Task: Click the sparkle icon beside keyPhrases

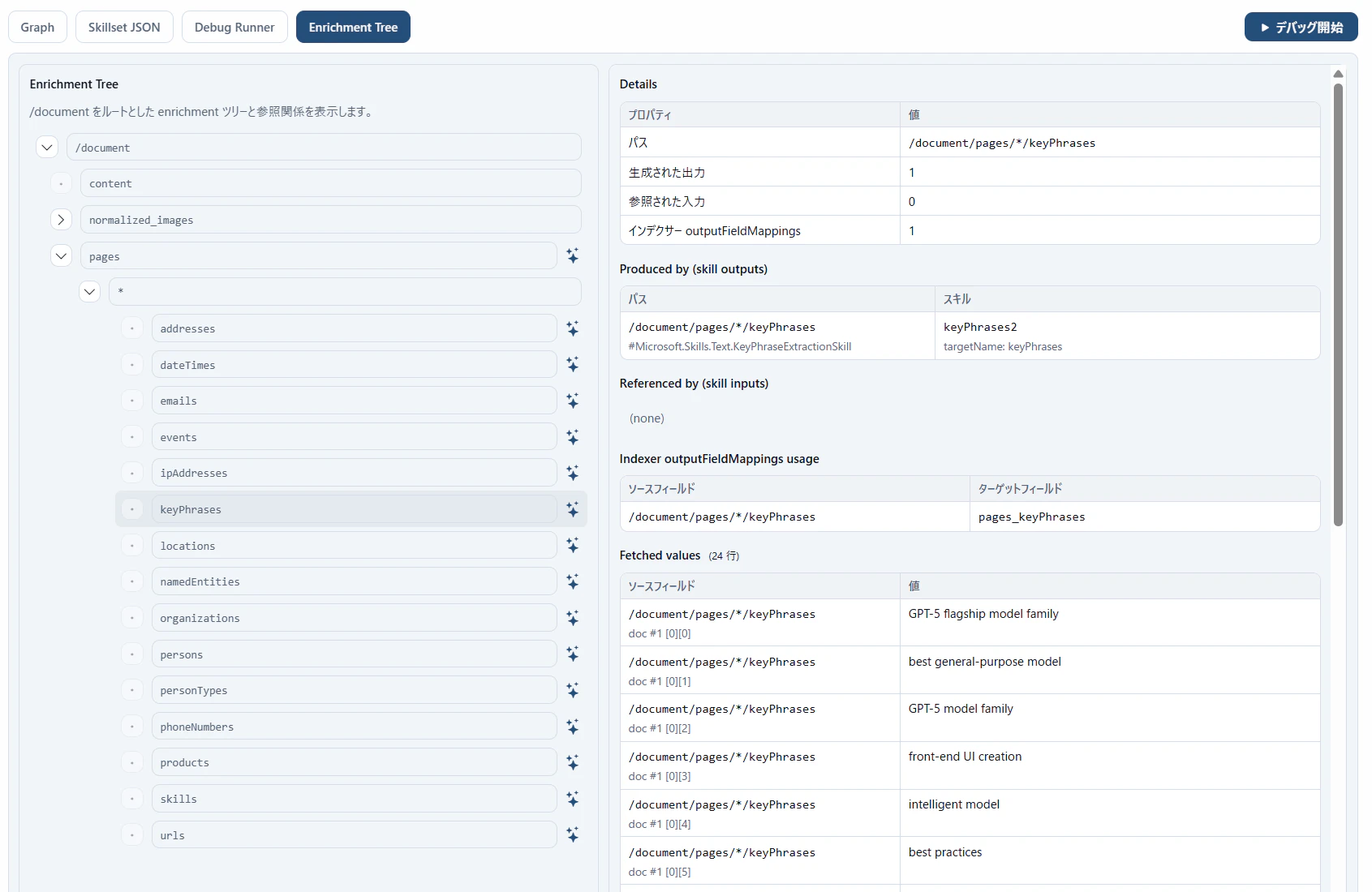Action: (x=573, y=509)
